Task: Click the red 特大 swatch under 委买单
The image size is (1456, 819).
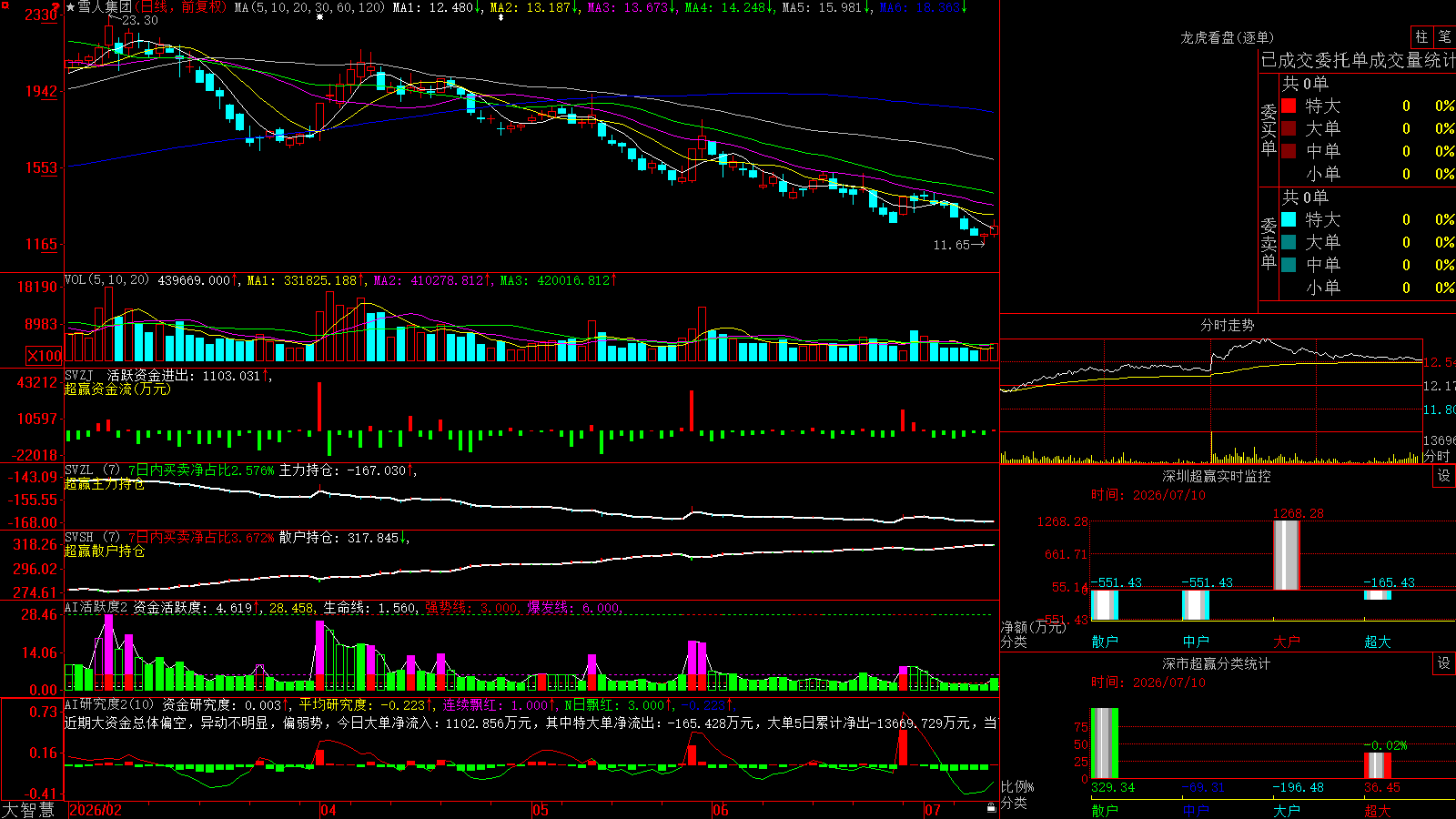Action: [1289, 106]
